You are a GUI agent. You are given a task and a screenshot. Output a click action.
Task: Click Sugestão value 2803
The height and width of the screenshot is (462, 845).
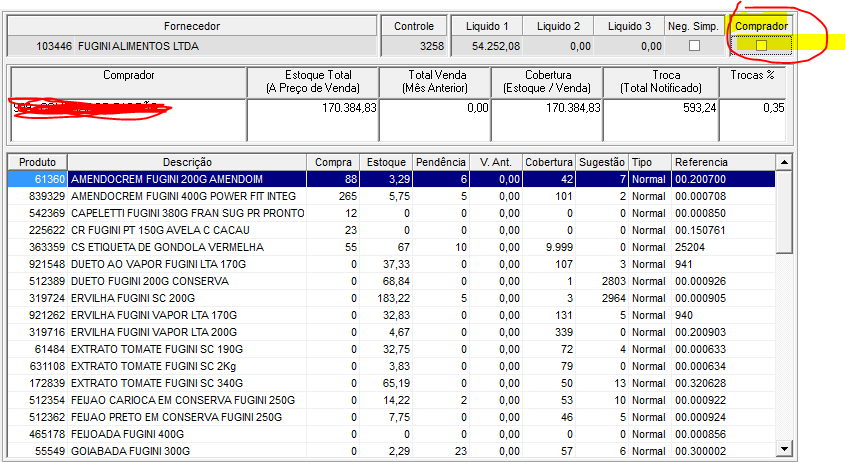(x=613, y=281)
